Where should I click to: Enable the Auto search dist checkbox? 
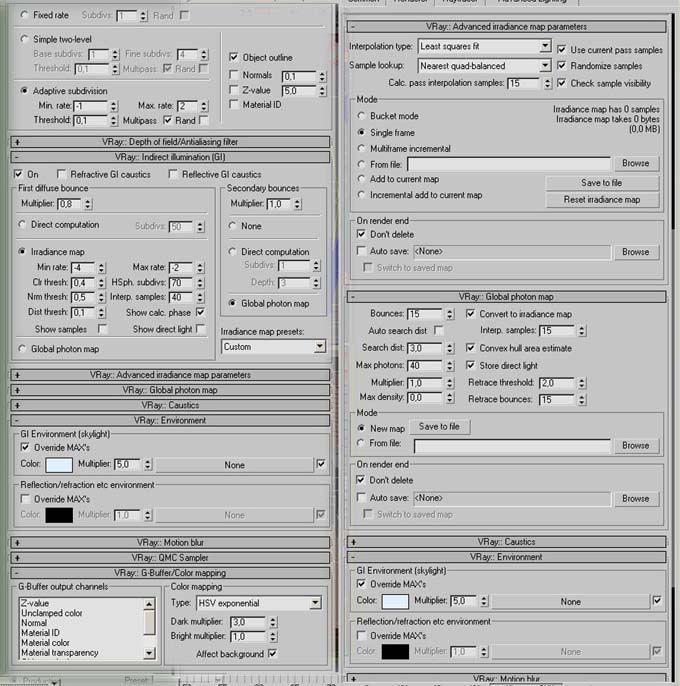coord(438,330)
